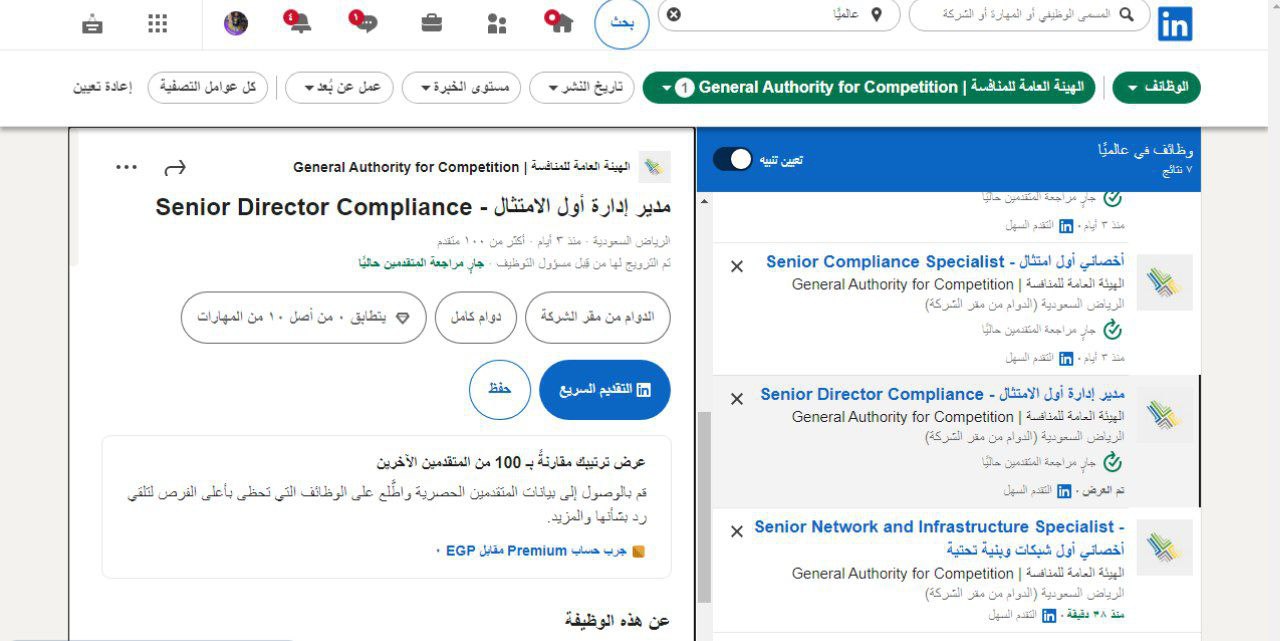The image size is (1280, 641).
Task: Click the التقديم السريع Easy Apply button
Action: 605,390
